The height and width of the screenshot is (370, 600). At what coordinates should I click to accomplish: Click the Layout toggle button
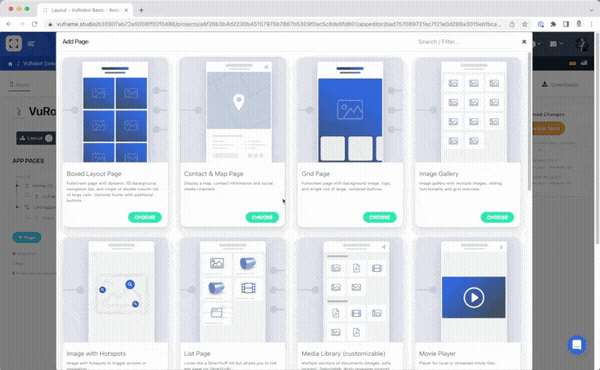pyautogui.click(x=35, y=138)
